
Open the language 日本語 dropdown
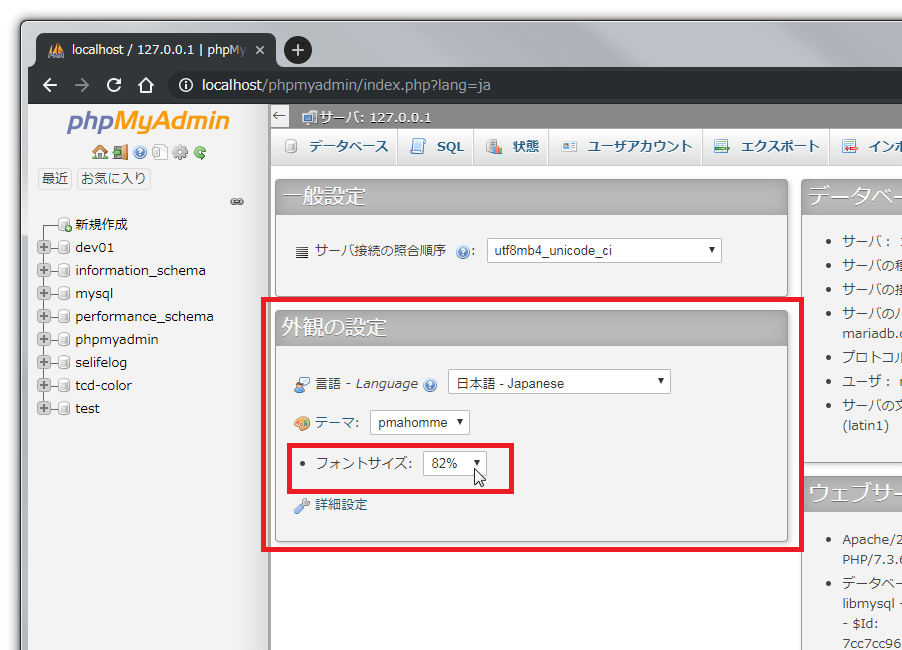(558, 382)
